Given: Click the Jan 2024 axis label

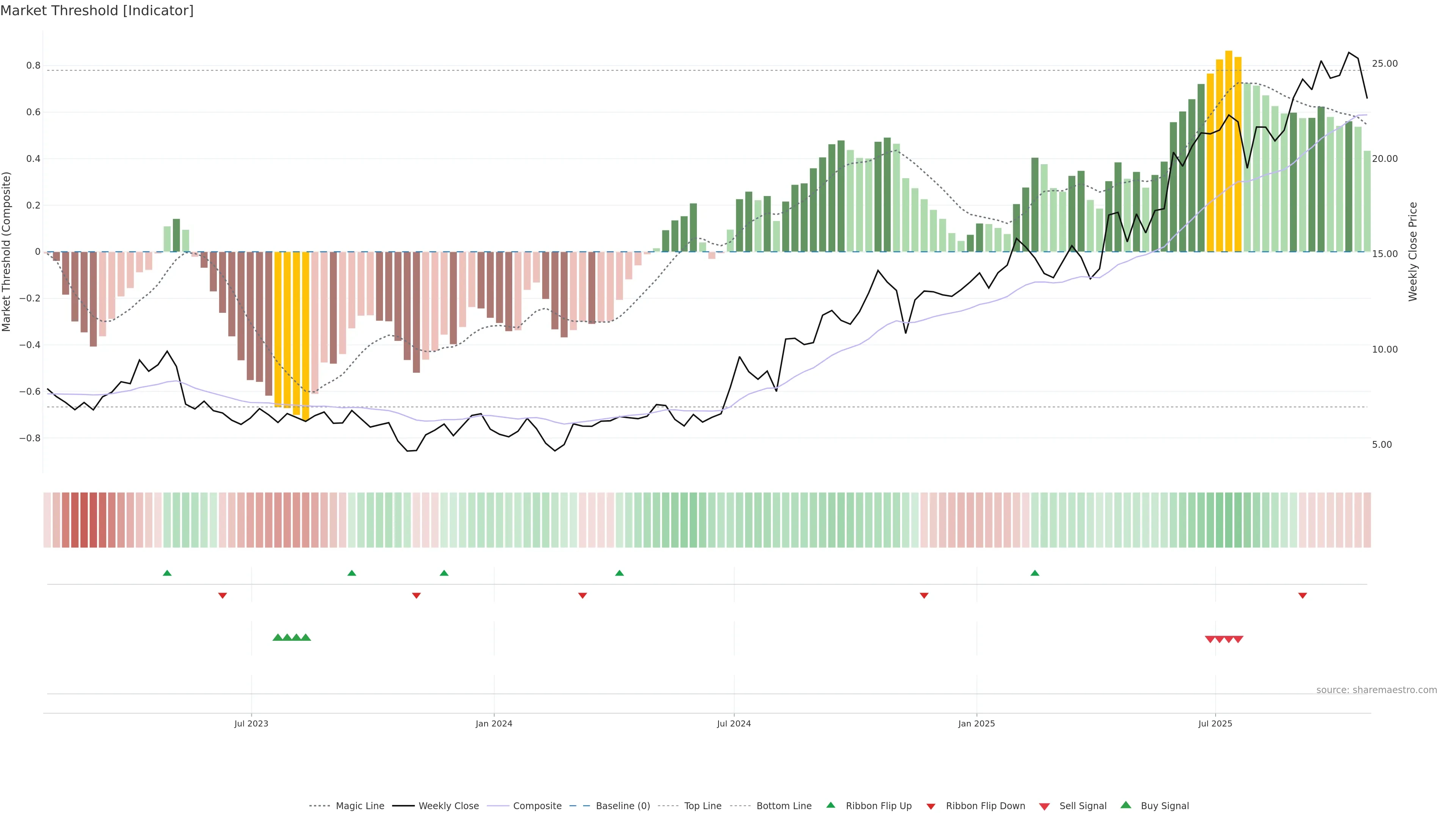Looking at the screenshot, I should [493, 723].
